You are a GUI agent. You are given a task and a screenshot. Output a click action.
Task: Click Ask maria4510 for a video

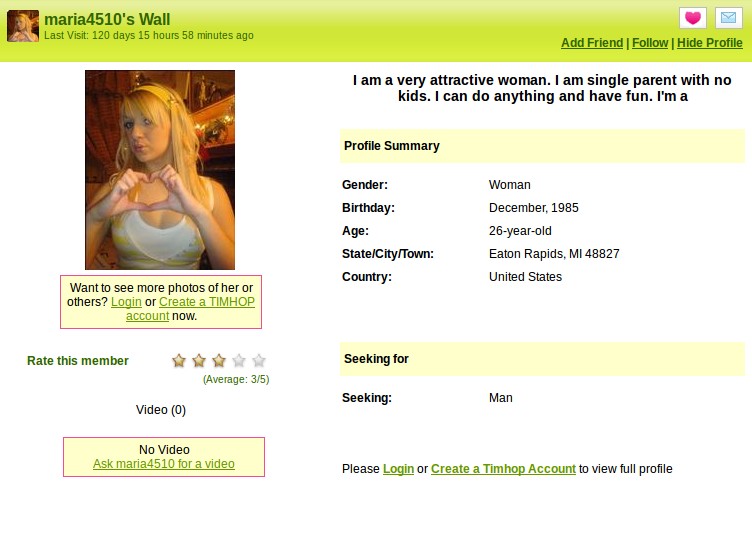click(164, 464)
